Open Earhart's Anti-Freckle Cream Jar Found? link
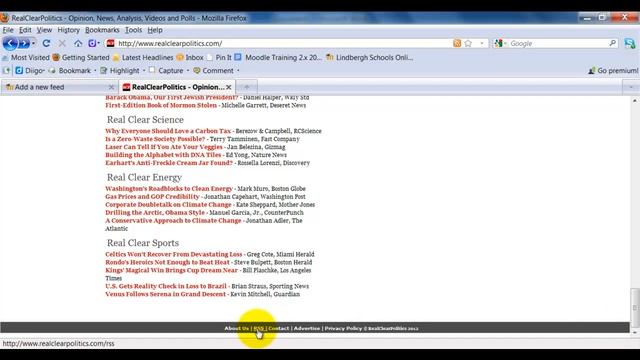The height and width of the screenshot is (360, 640). pyautogui.click(x=169, y=163)
